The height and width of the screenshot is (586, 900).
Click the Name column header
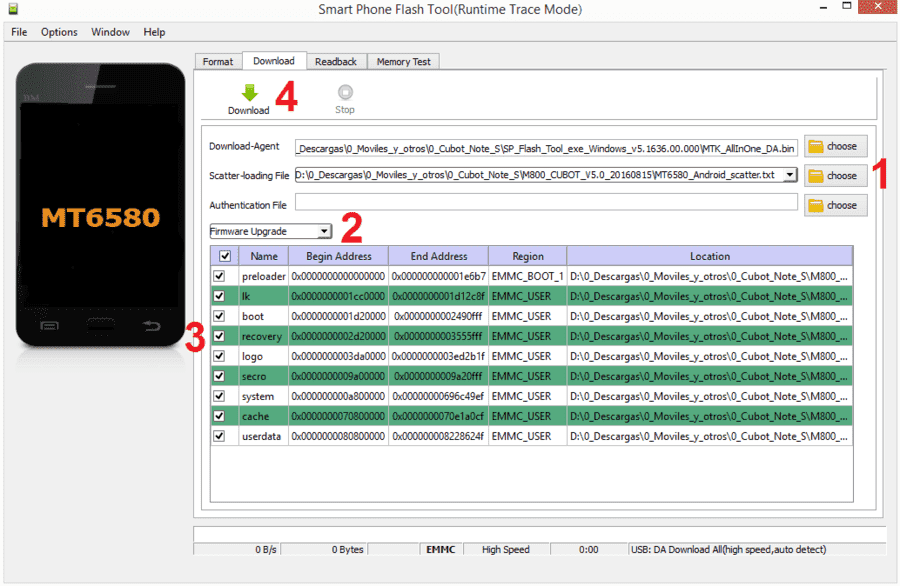point(263,256)
